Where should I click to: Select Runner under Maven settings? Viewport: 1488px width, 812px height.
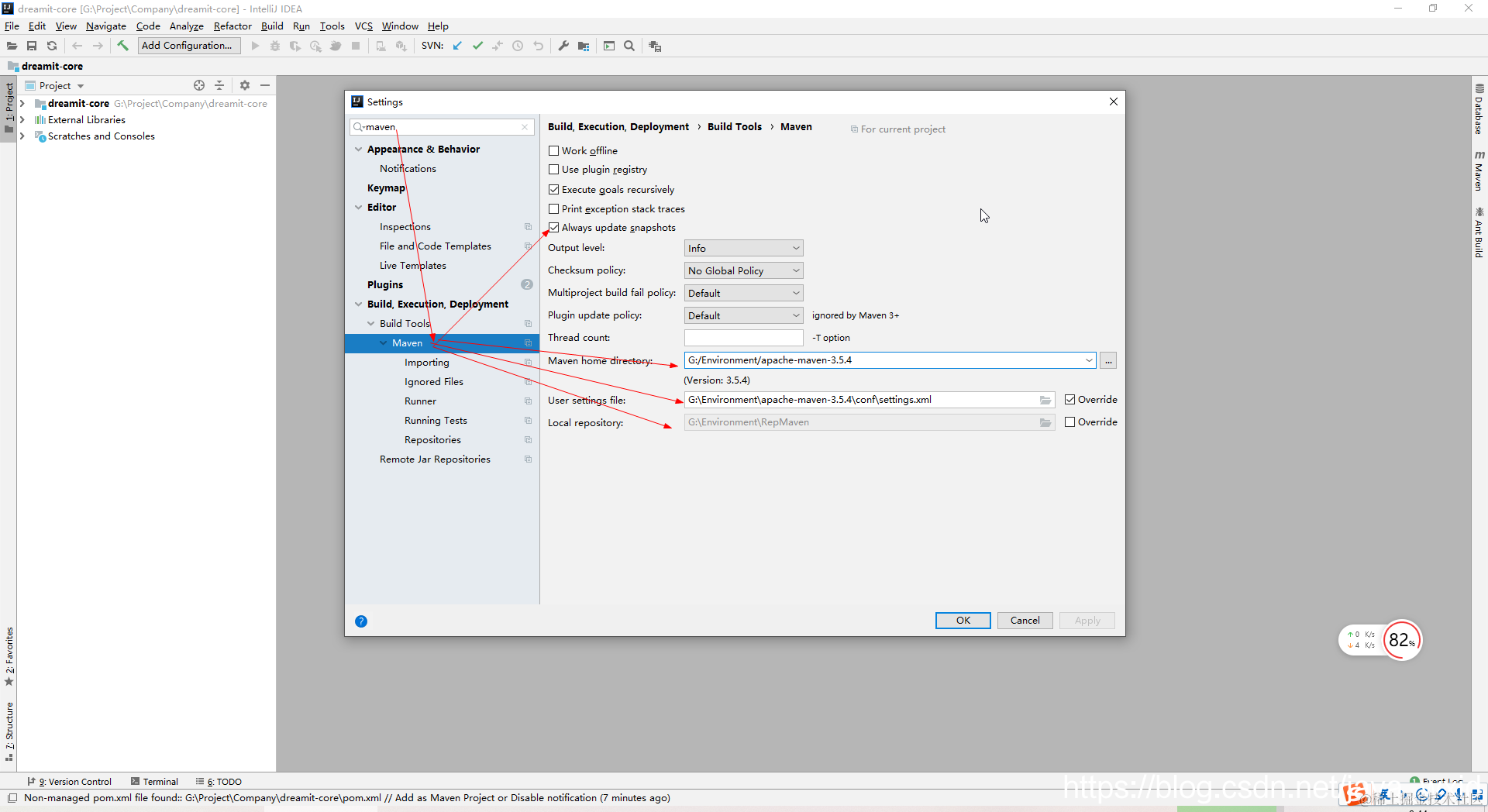[420, 401]
